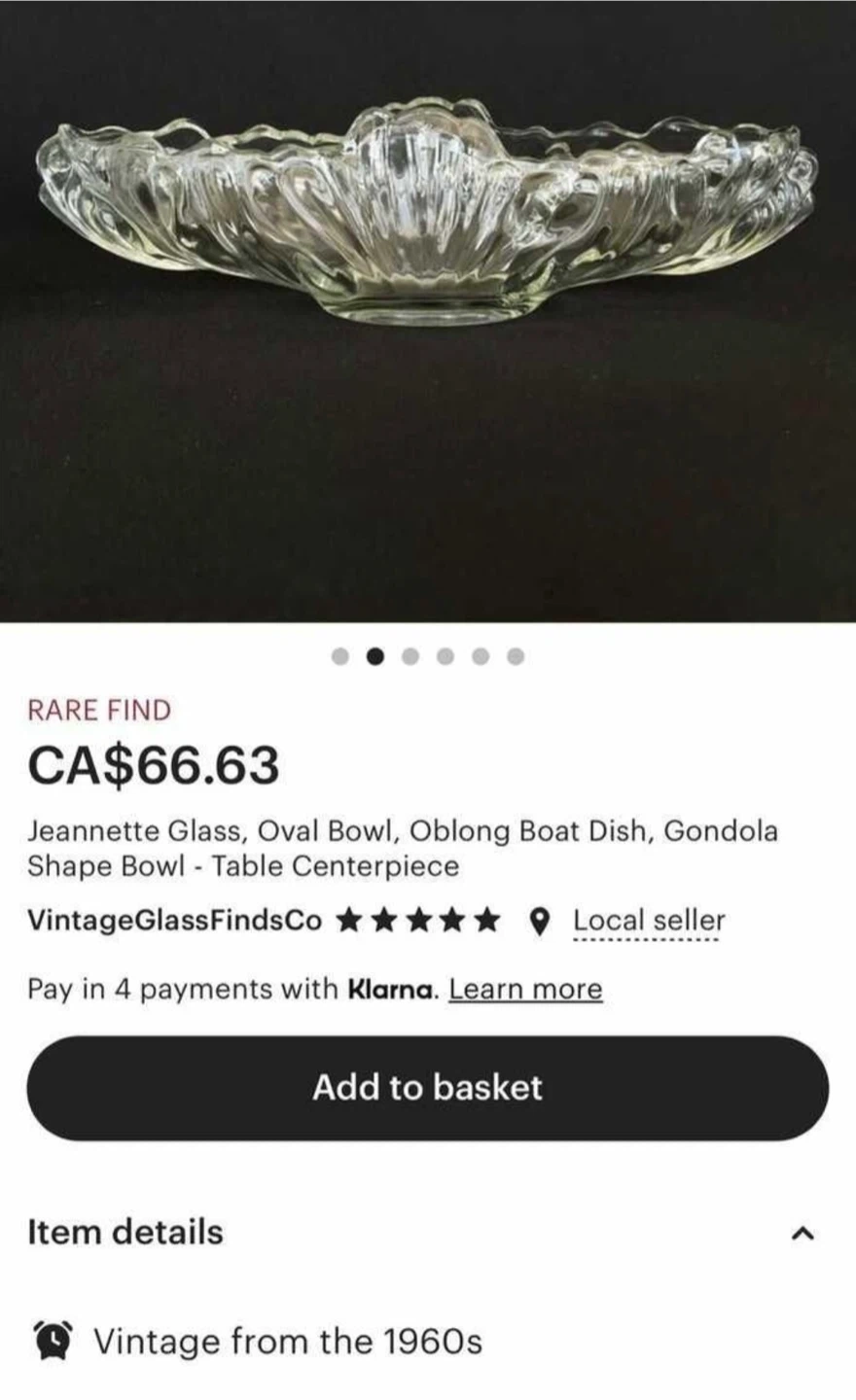
Task: Open the Klarna Learn more link
Action: pos(525,989)
